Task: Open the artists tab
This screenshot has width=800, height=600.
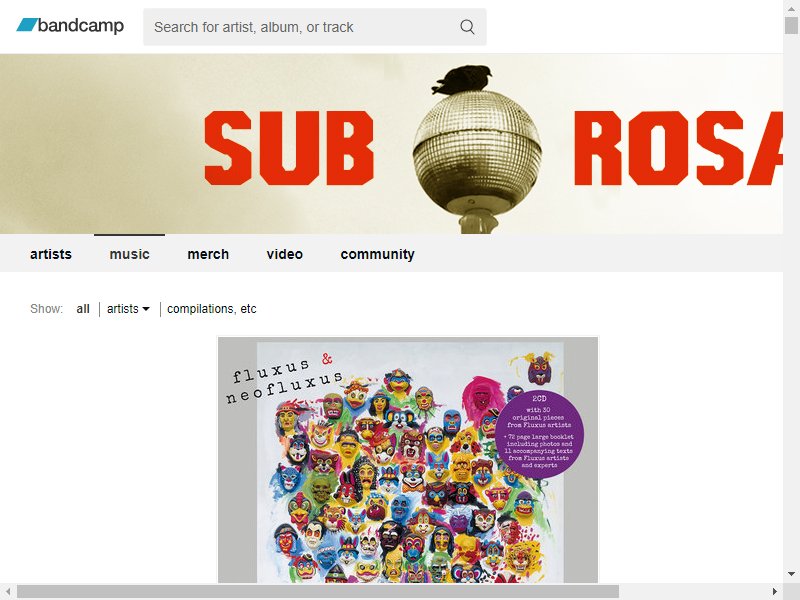Action: tap(51, 254)
